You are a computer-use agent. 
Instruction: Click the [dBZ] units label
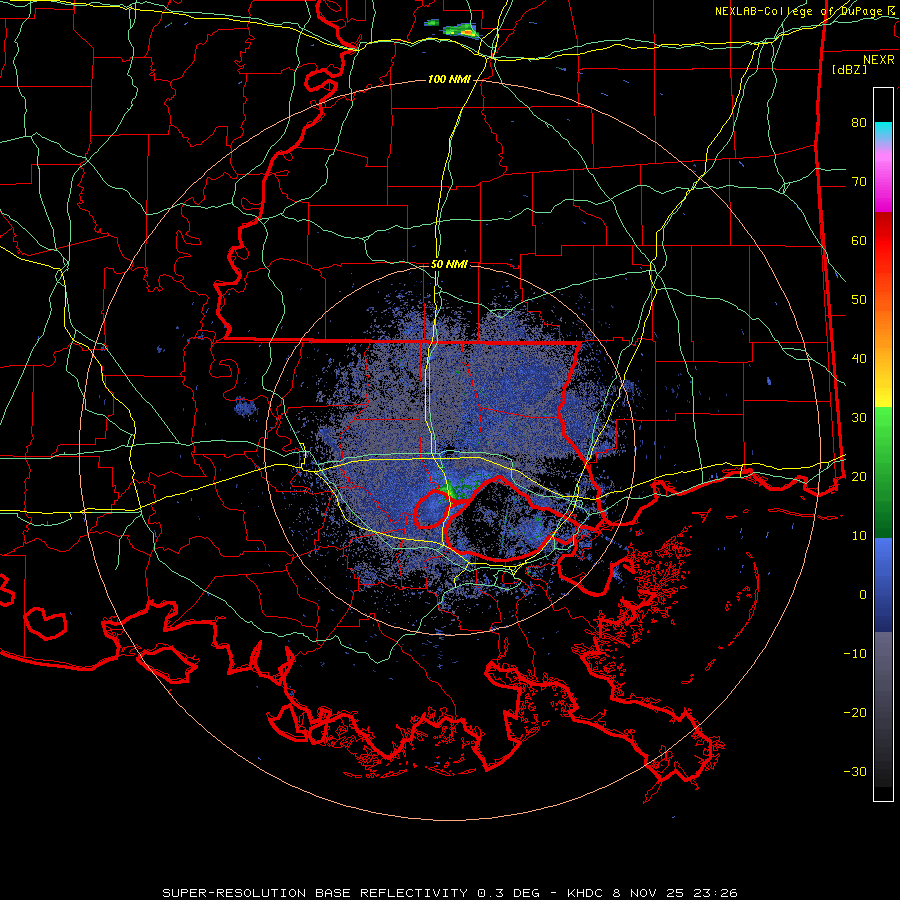click(849, 69)
